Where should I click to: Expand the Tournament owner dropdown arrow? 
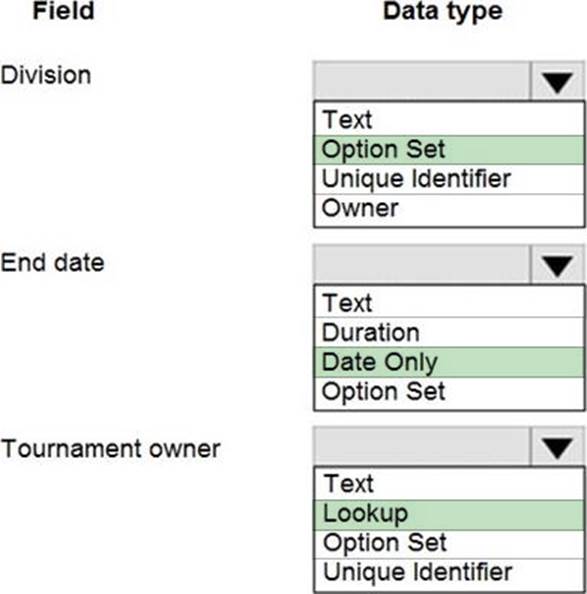pos(557,447)
